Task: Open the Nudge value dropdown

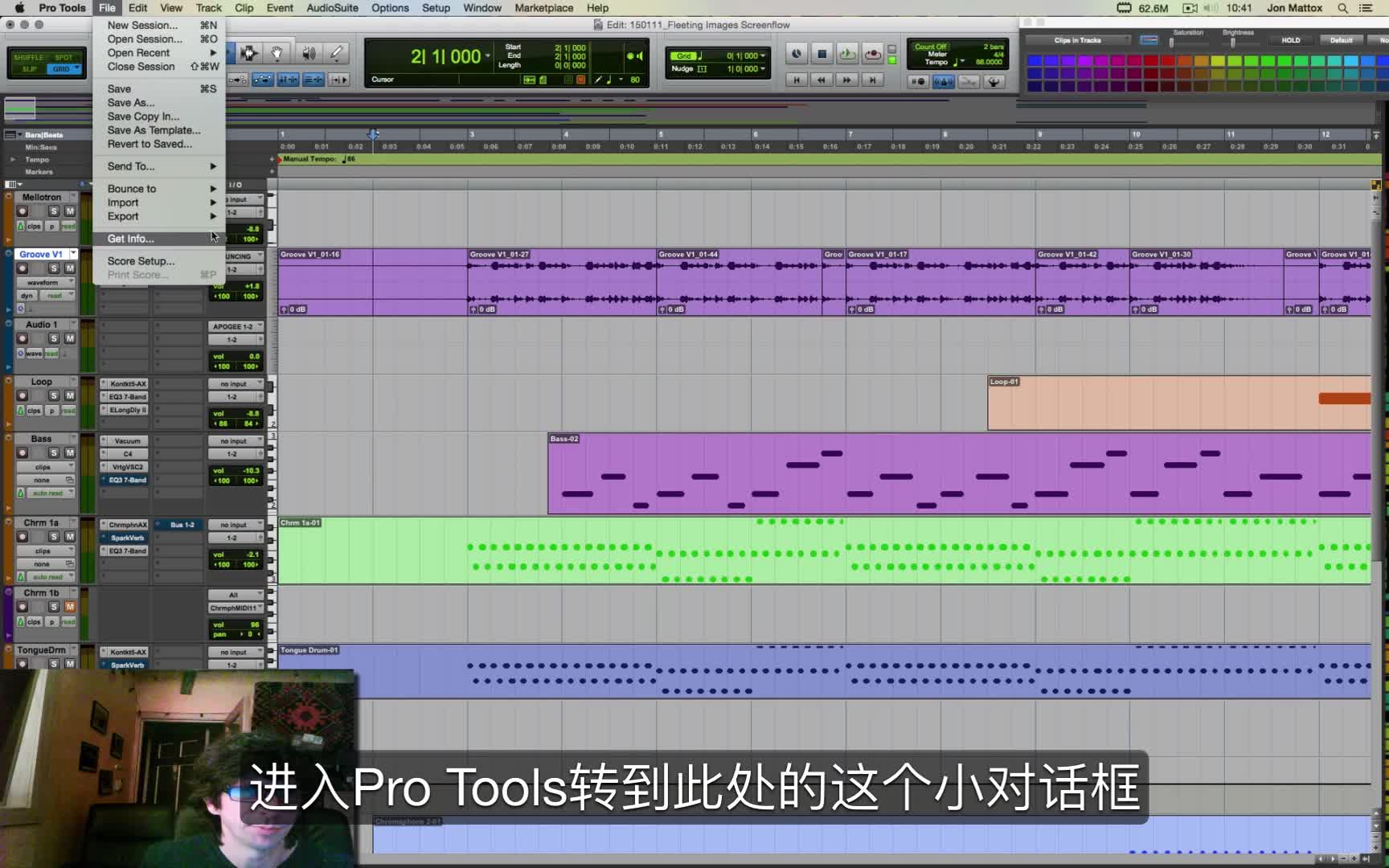Action: pos(762,69)
